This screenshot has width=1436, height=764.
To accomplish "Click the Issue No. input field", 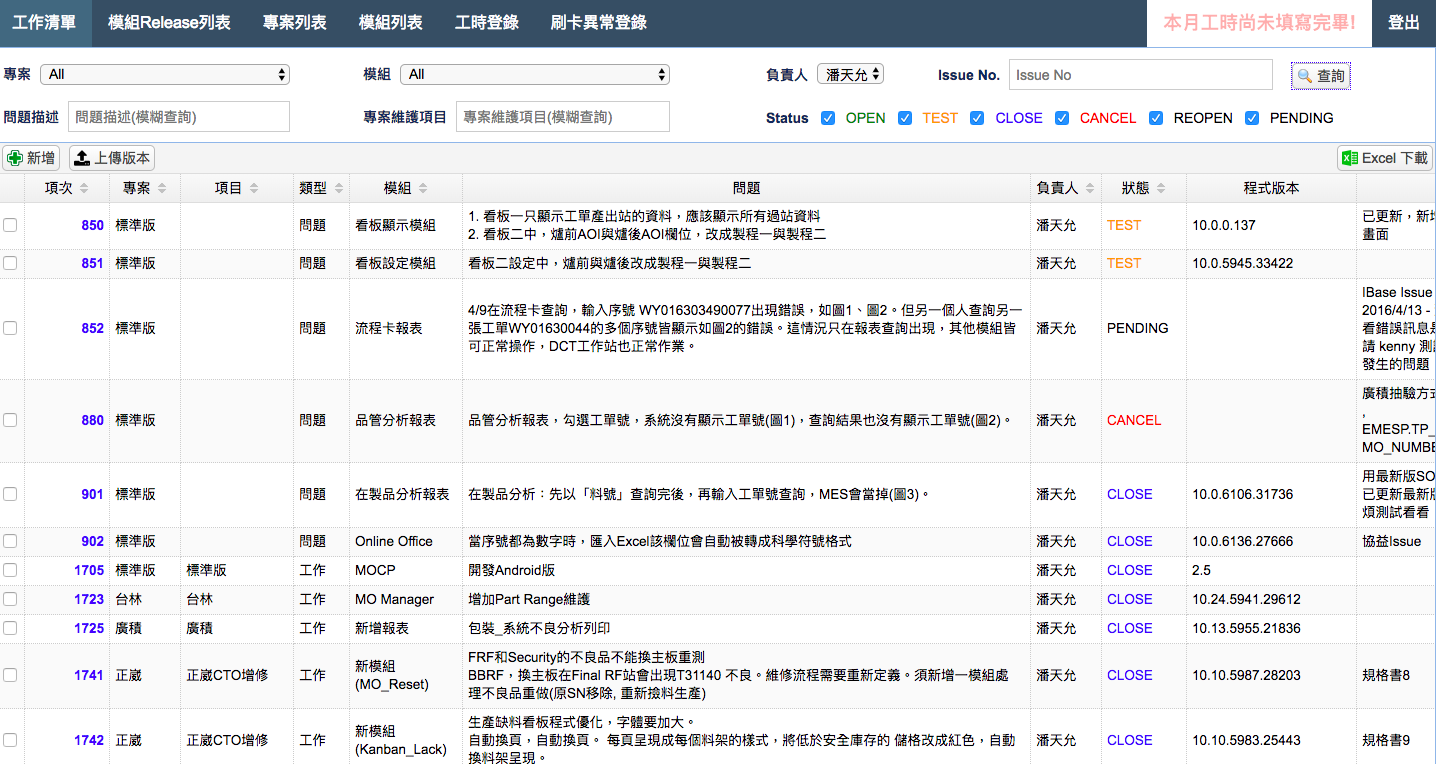I will (1140, 75).
